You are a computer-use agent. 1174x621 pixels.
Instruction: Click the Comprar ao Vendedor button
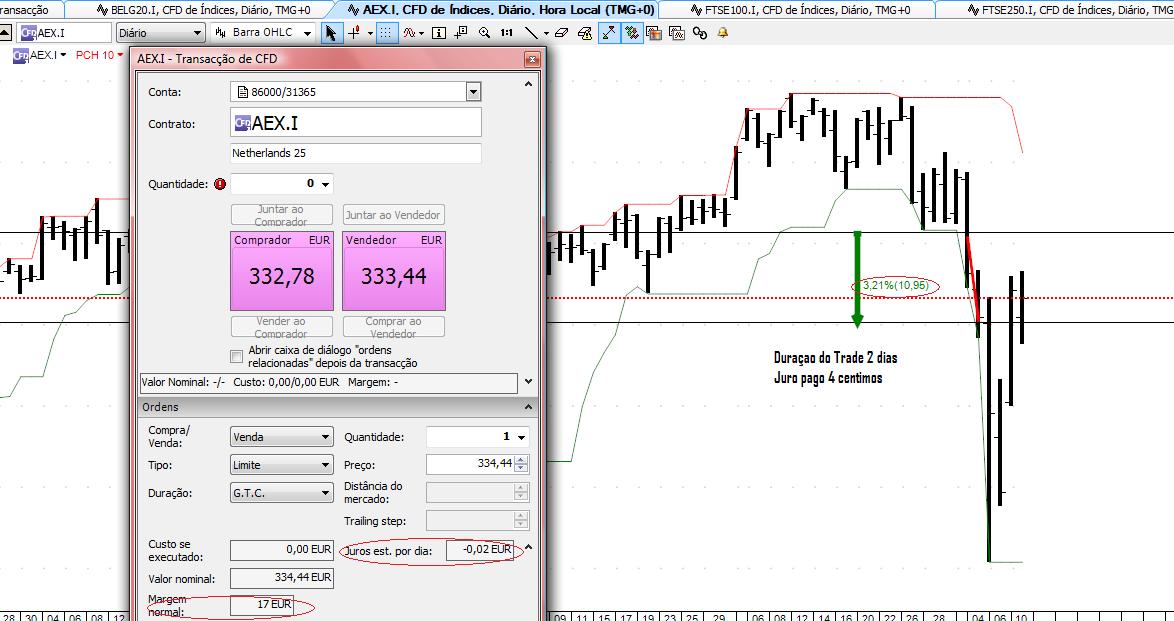click(x=394, y=327)
